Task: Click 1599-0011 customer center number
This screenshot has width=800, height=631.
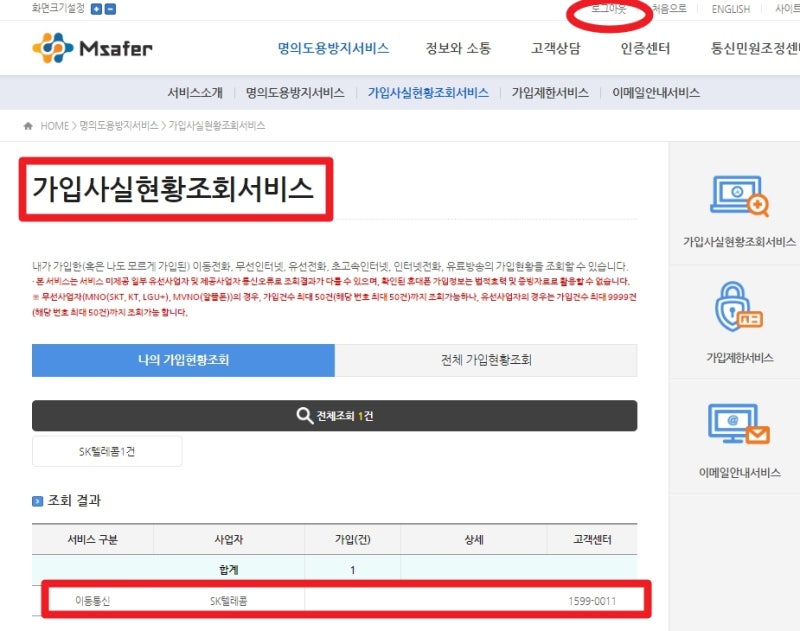Action: [x=592, y=601]
